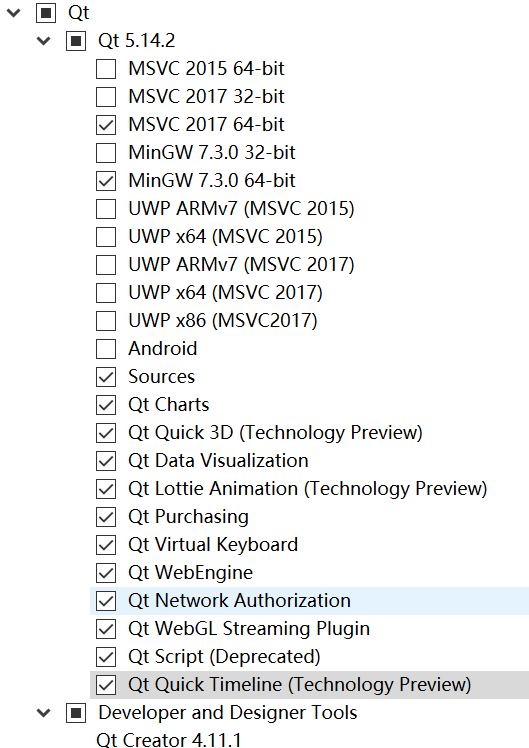Uncheck Qt WebEngine checkbox
The height and width of the screenshot is (748, 529).
[106, 573]
